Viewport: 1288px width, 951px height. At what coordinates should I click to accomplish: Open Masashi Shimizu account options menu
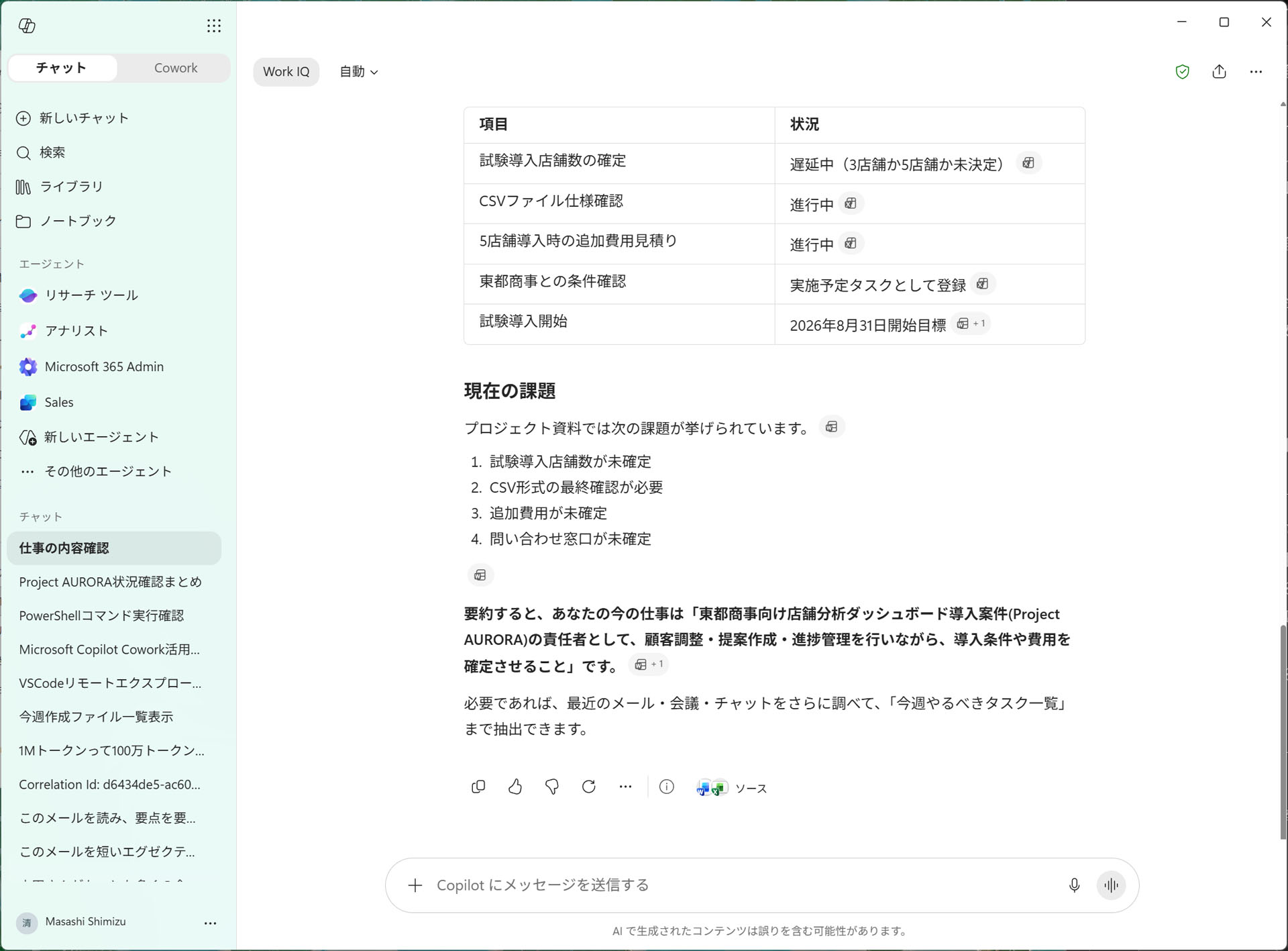(210, 923)
